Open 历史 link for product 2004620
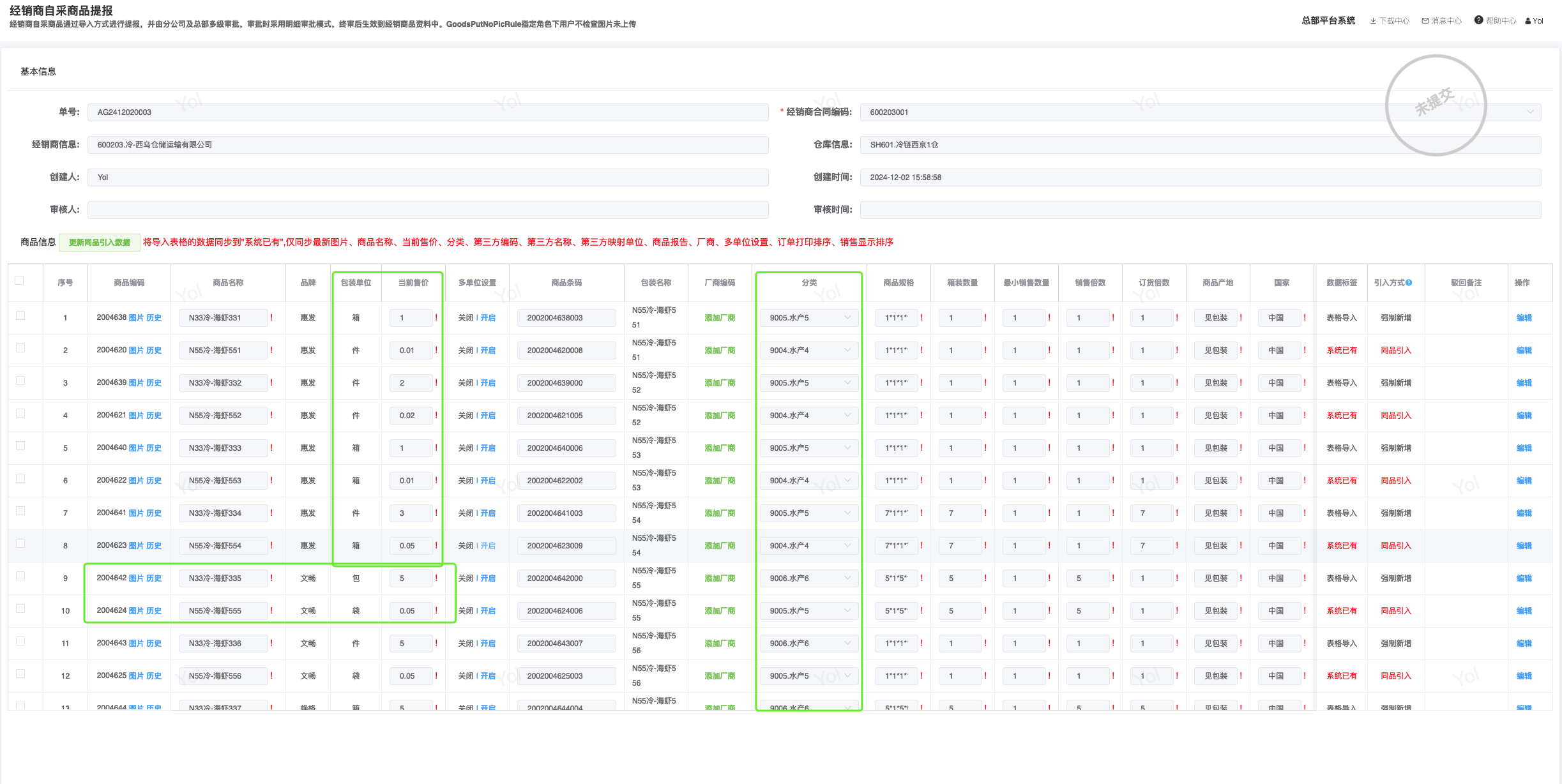This screenshot has height=784, width=1562. [x=154, y=351]
